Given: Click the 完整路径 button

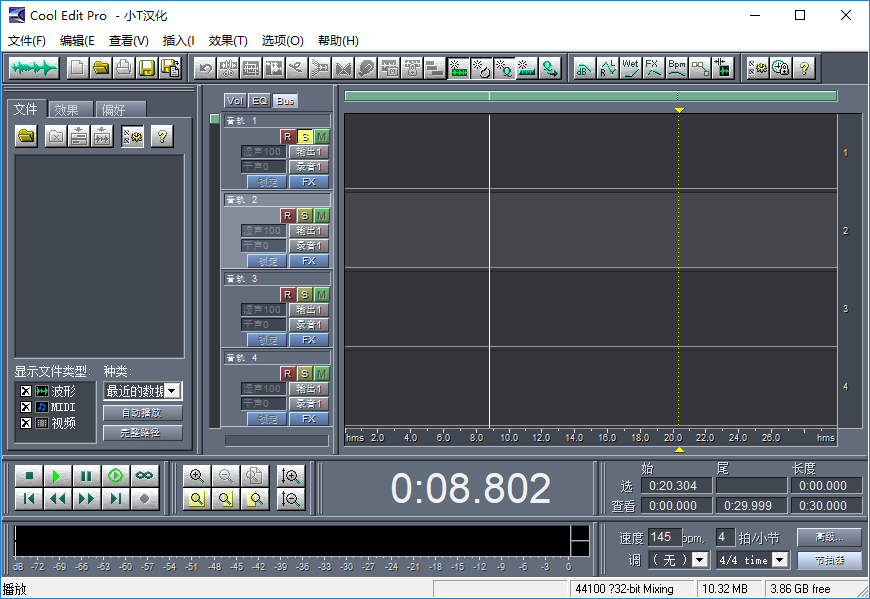Looking at the screenshot, I should click(143, 433).
